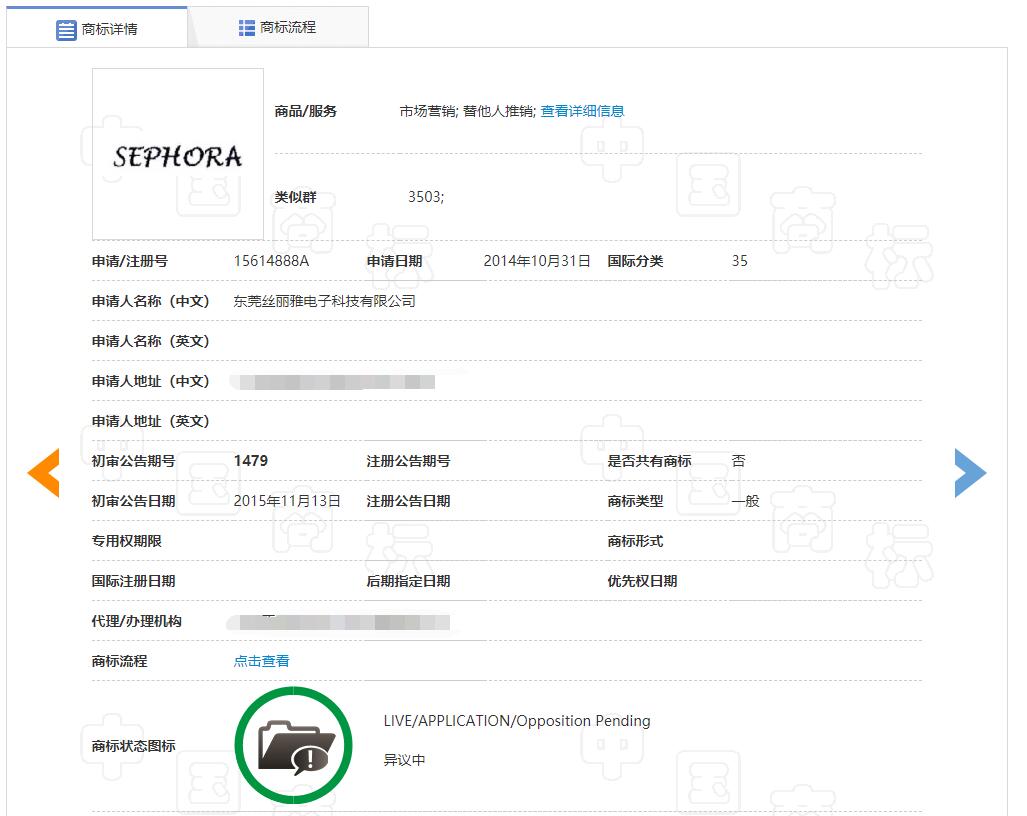Click similar group value 3503;
The width and height of the screenshot is (1027, 816).
[x=426, y=197]
